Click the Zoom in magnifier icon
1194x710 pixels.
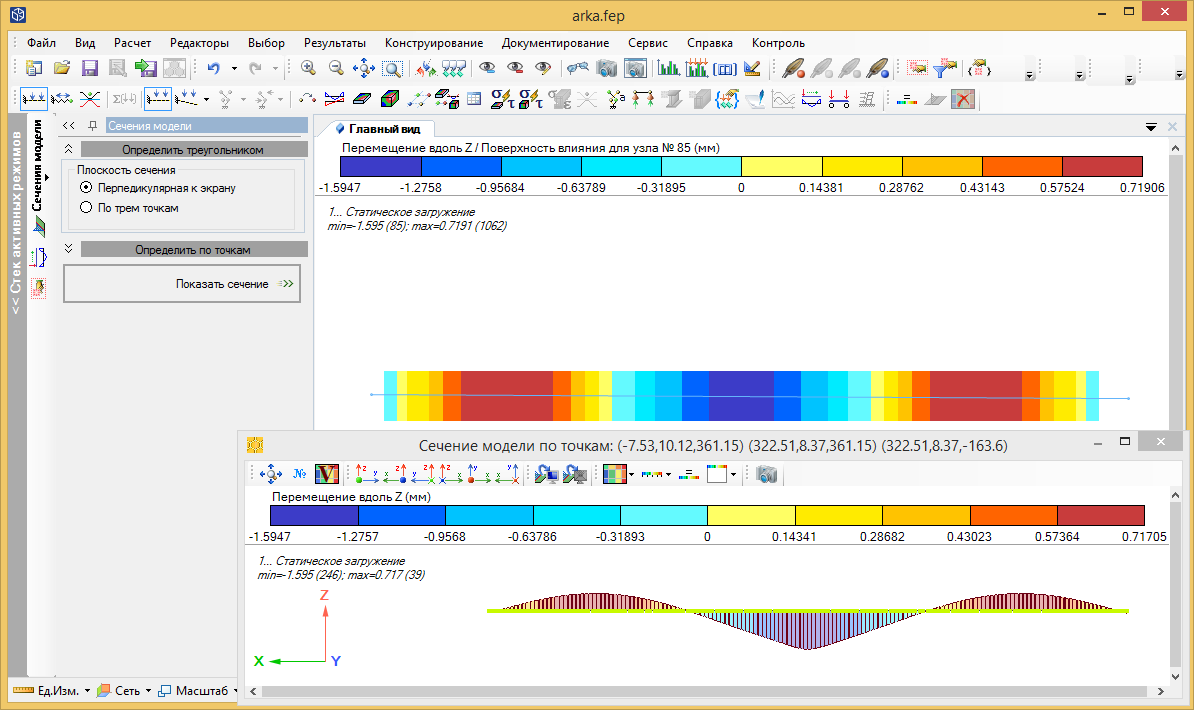308,68
